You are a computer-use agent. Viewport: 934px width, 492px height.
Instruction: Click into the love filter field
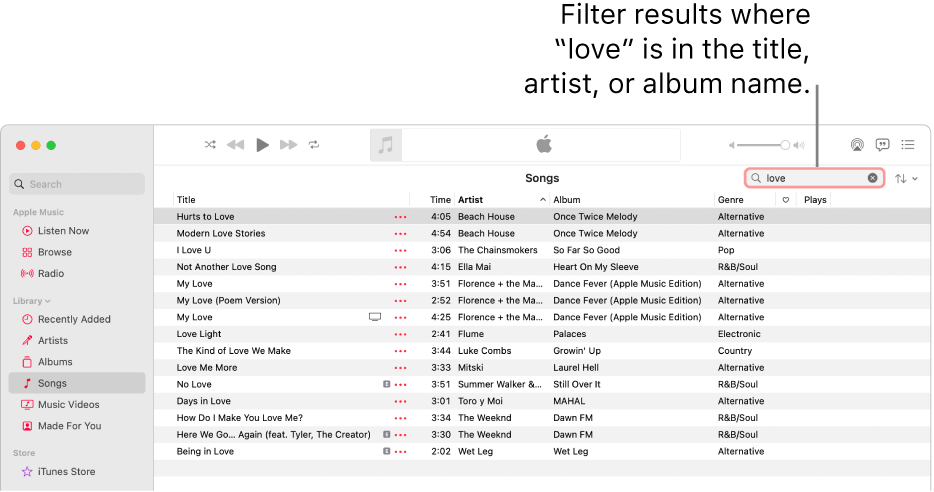[x=814, y=178]
